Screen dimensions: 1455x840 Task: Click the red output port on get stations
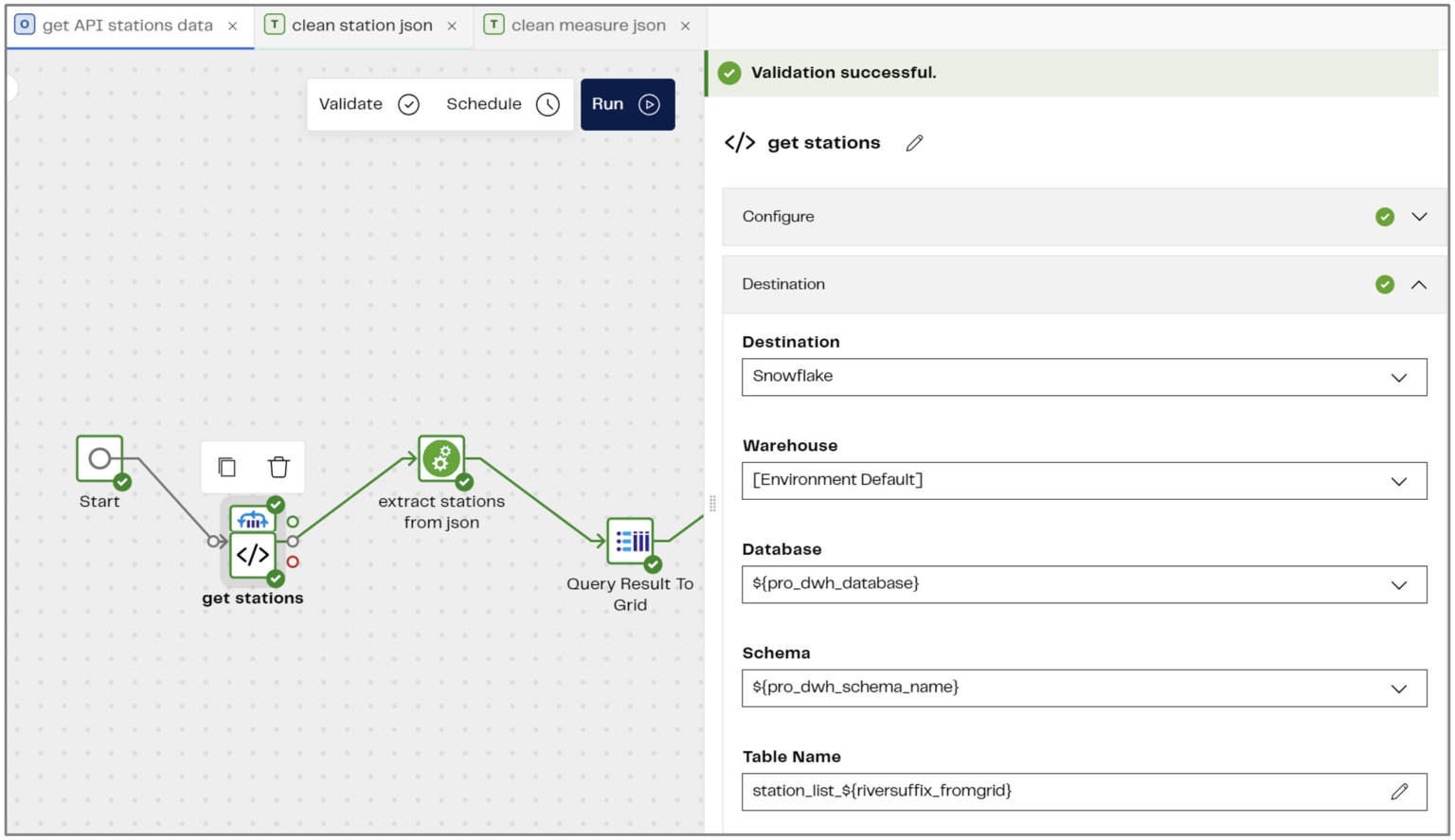pos(293,562)
